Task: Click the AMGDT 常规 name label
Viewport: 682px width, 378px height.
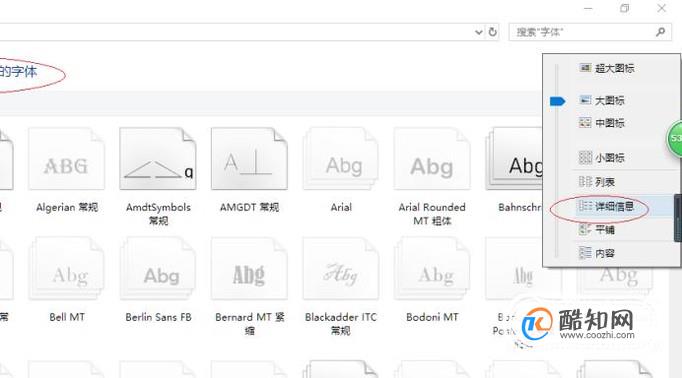Action: click(250, 207)
